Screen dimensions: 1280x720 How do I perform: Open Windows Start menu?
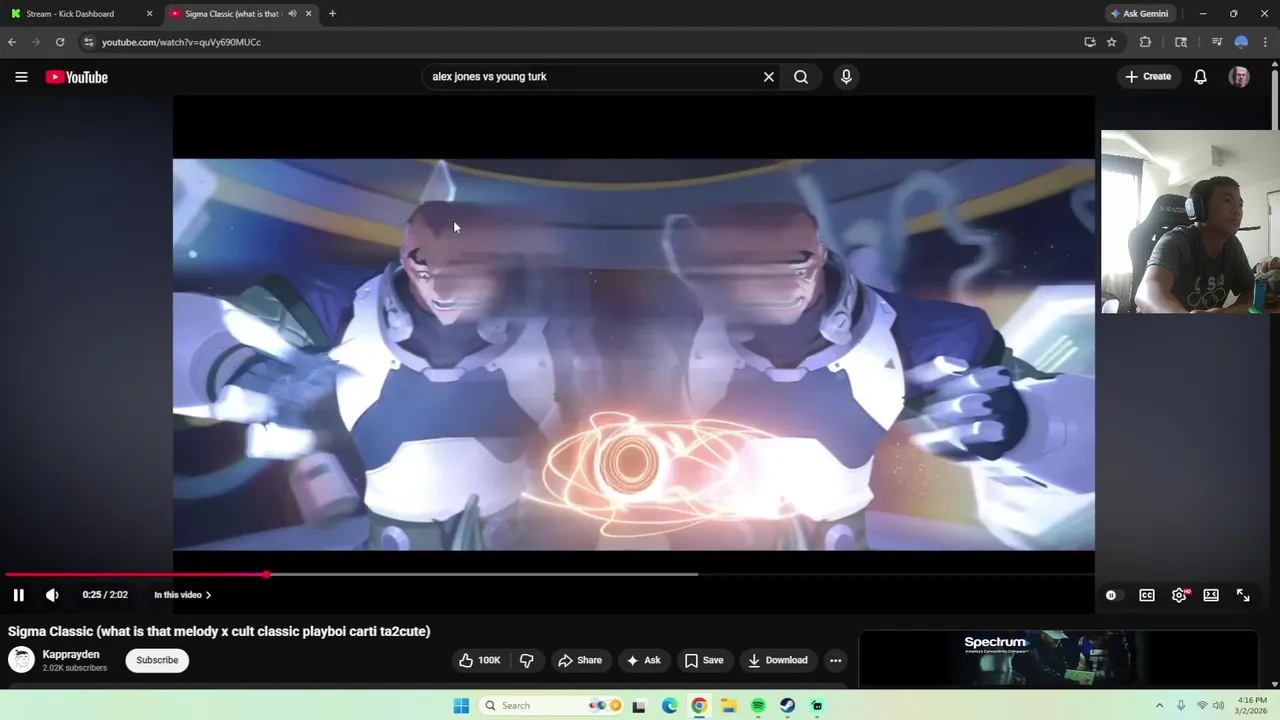pos(461,706)
